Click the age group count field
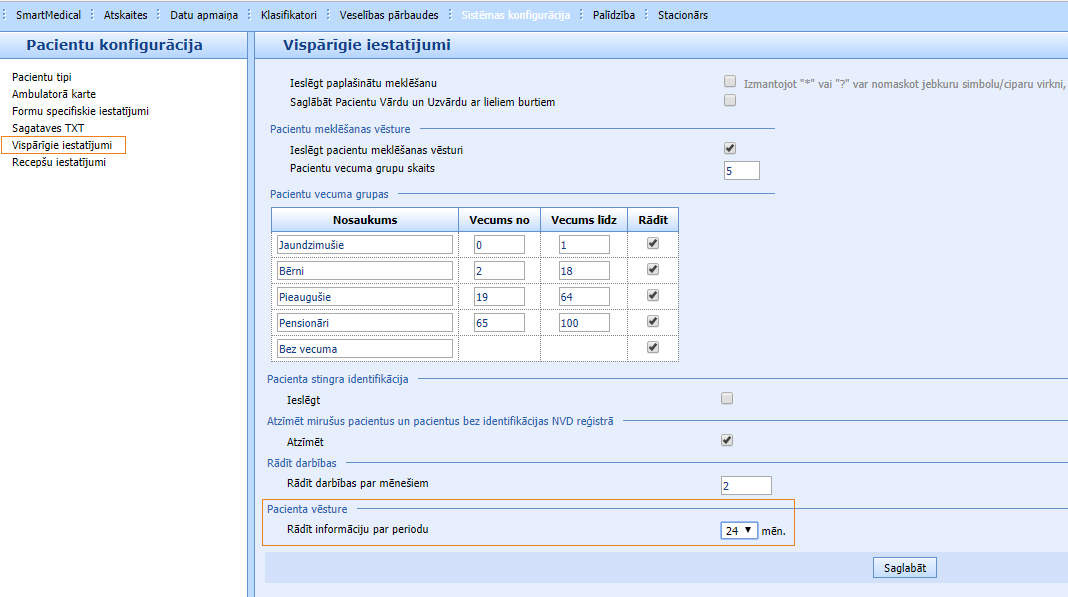 (x=741, y=171)
